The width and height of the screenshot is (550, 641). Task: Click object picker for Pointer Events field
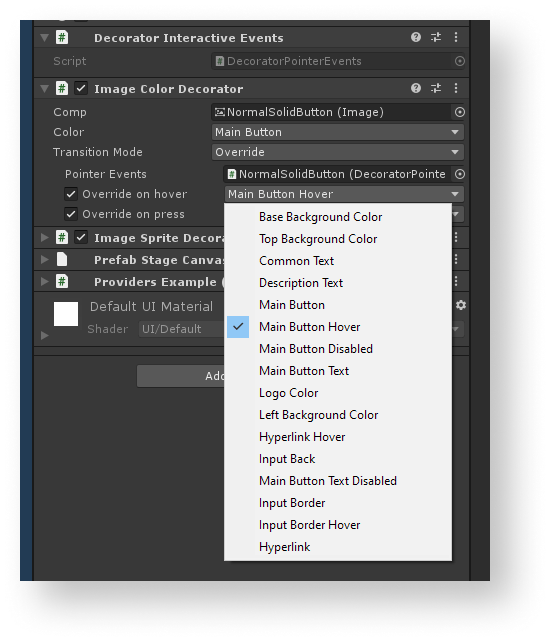click(x=460, y=174)
